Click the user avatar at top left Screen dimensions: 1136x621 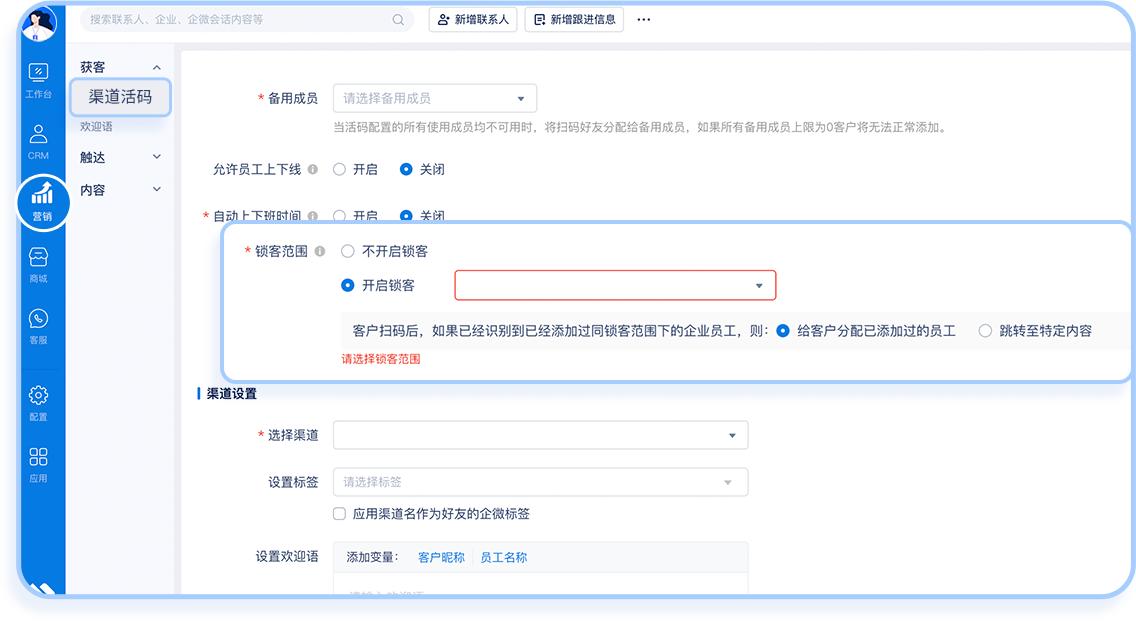[38, 24]
